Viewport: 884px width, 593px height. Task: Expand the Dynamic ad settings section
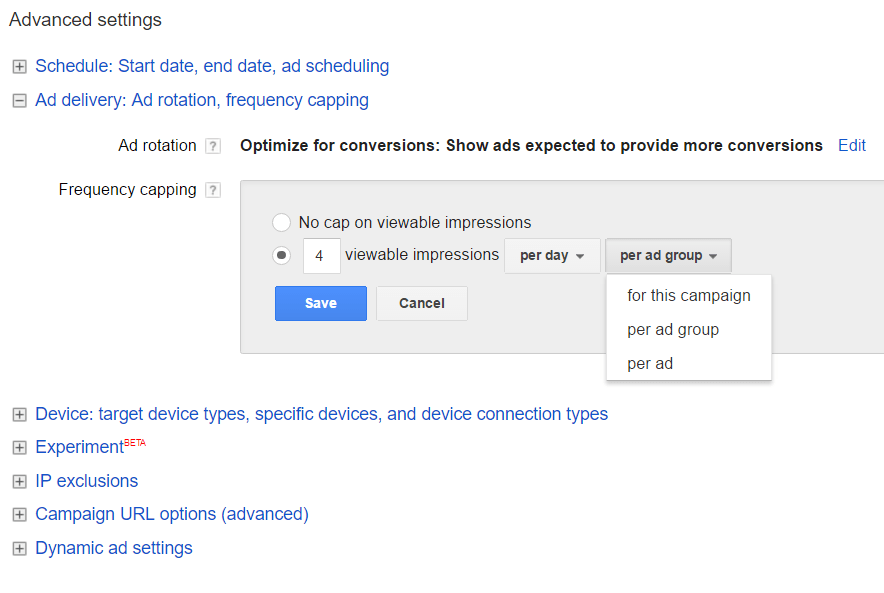[19, 548]
